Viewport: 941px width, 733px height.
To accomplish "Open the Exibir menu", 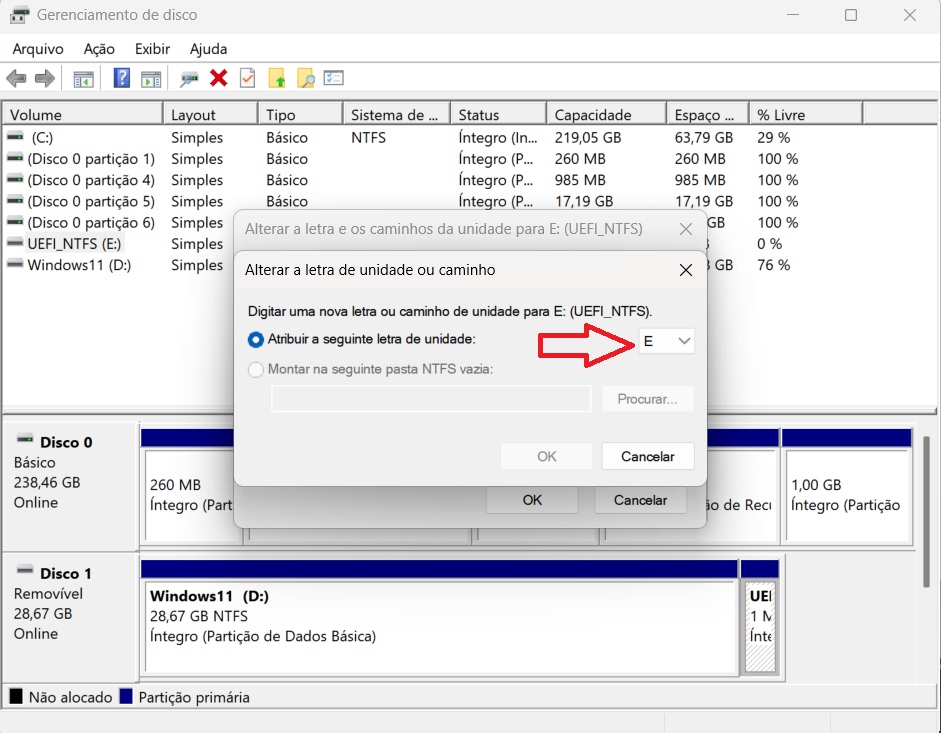I will [152, 48].
